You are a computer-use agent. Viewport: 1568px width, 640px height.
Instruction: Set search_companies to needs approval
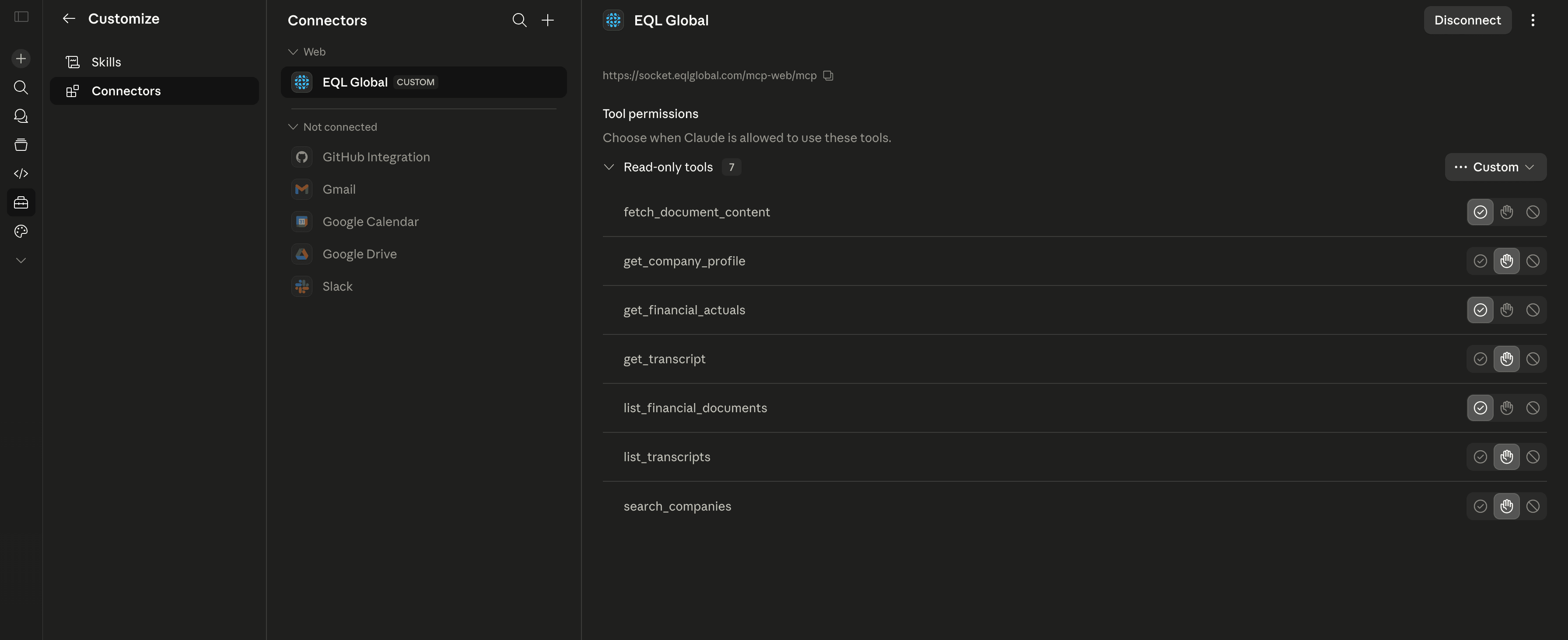coord(1506,506)
